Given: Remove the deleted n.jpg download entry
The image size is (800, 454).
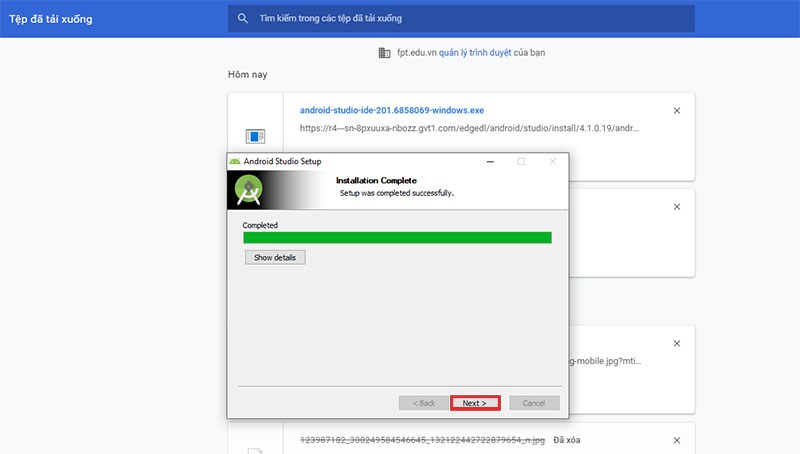Looking at the screenshot, I should (x=677, y=440).
